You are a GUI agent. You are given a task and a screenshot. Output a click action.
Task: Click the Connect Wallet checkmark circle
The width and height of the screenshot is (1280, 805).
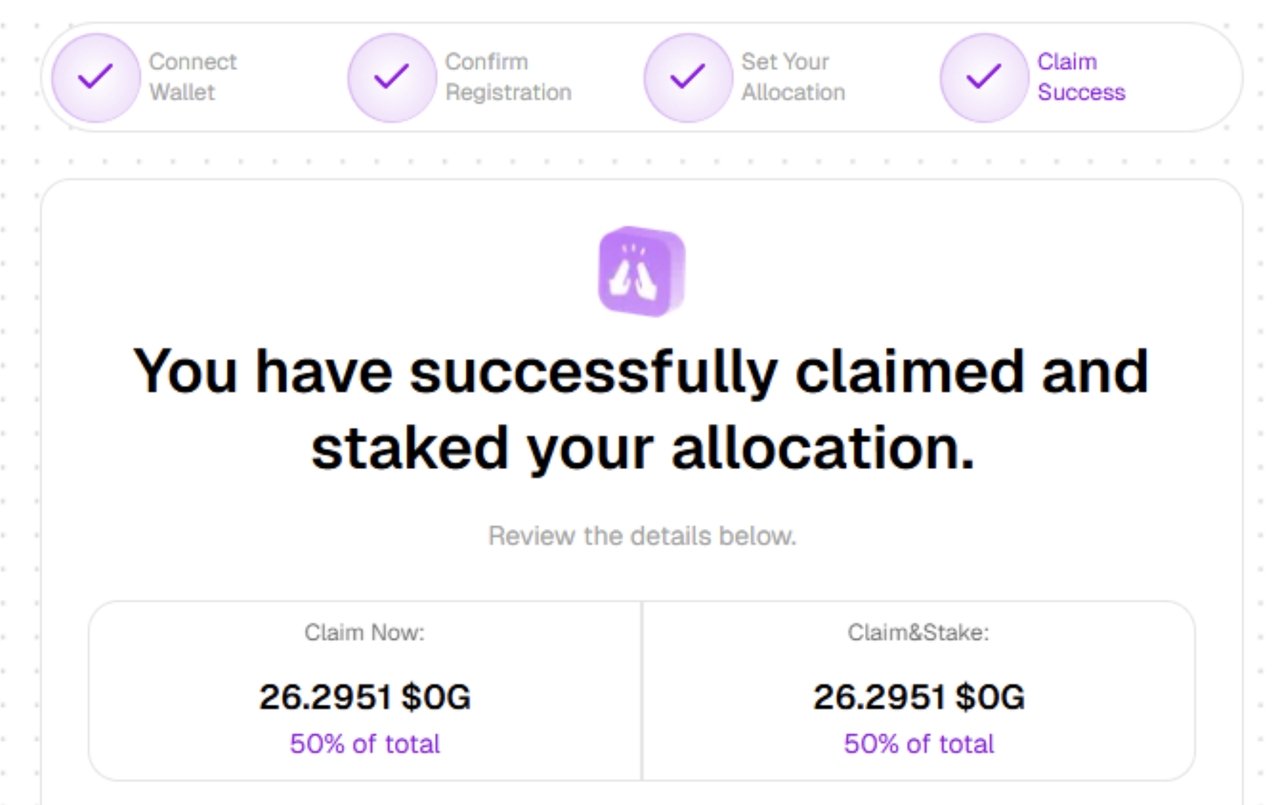tap(94, 77)
